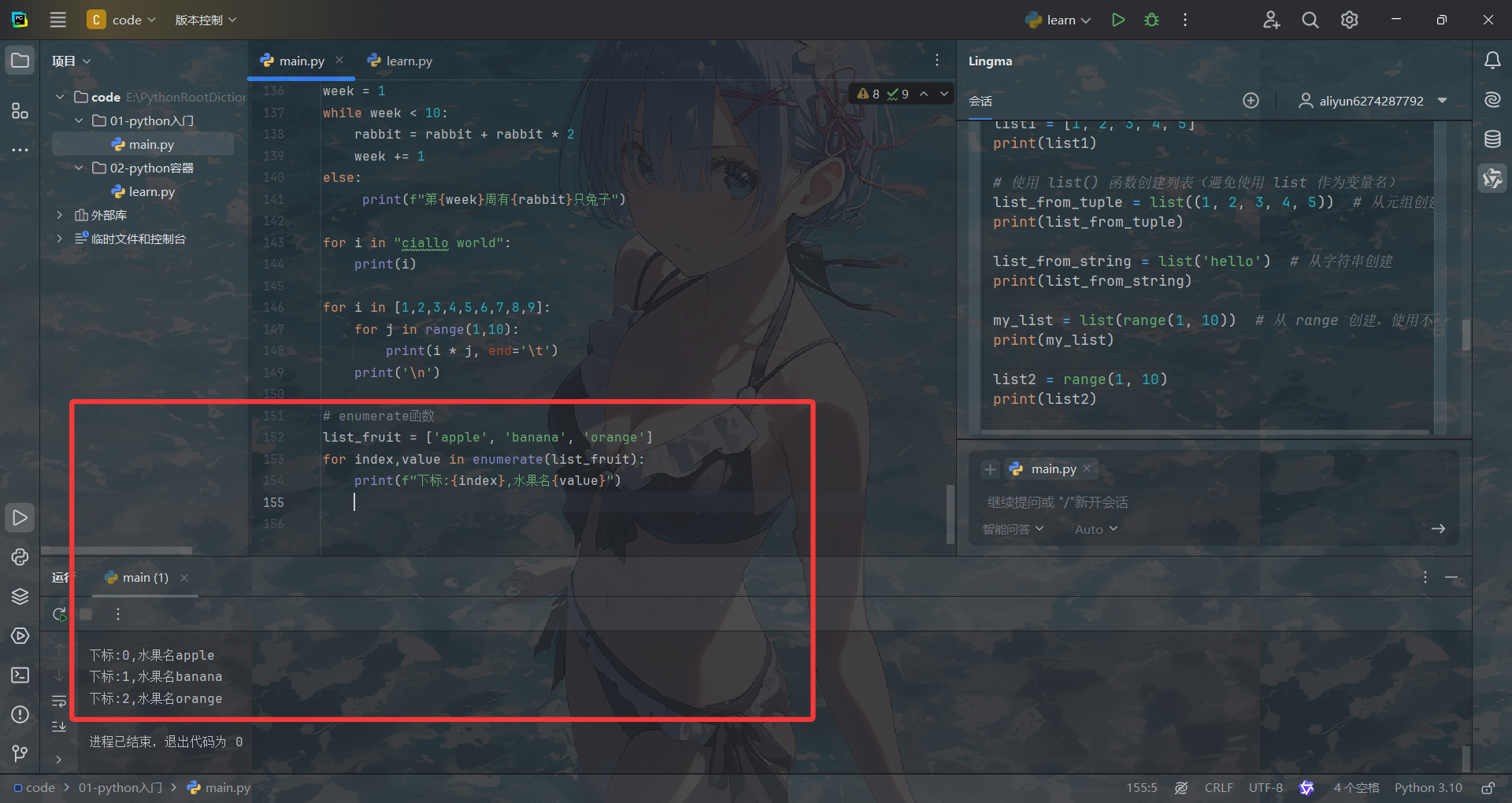Click the CRLF line separator status
This screenshot has height=803, width=1512.
1218,788
